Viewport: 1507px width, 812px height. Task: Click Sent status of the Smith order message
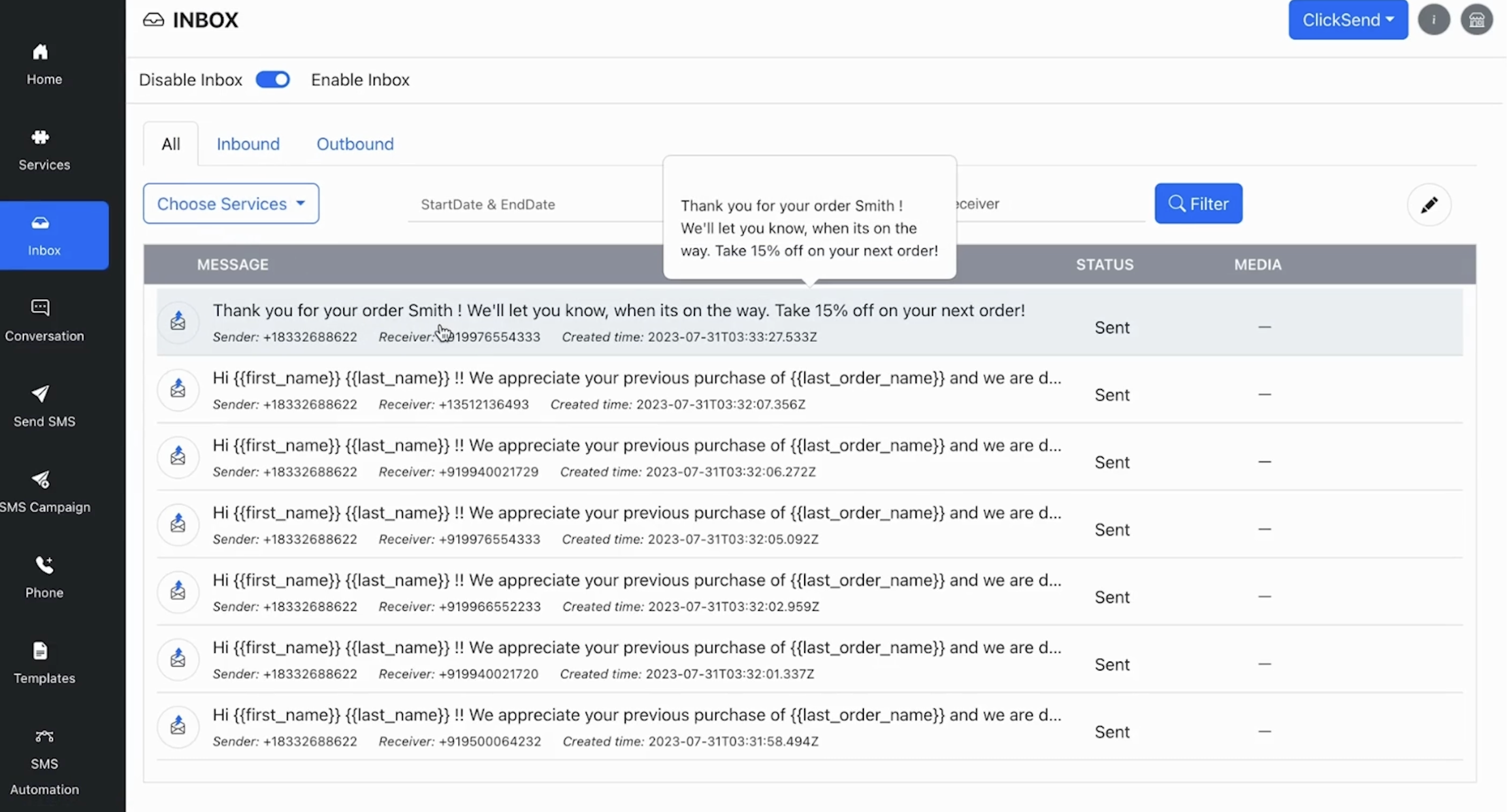pyautogui.click(x=1112, y=327)
